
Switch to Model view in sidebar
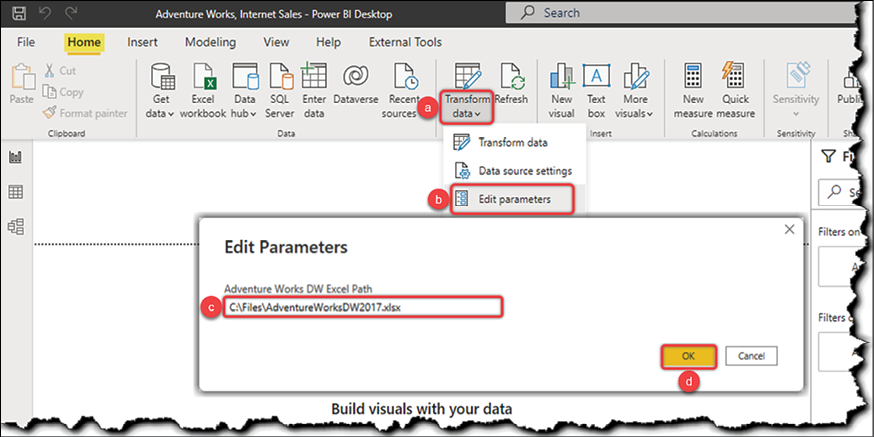point(16,226)
